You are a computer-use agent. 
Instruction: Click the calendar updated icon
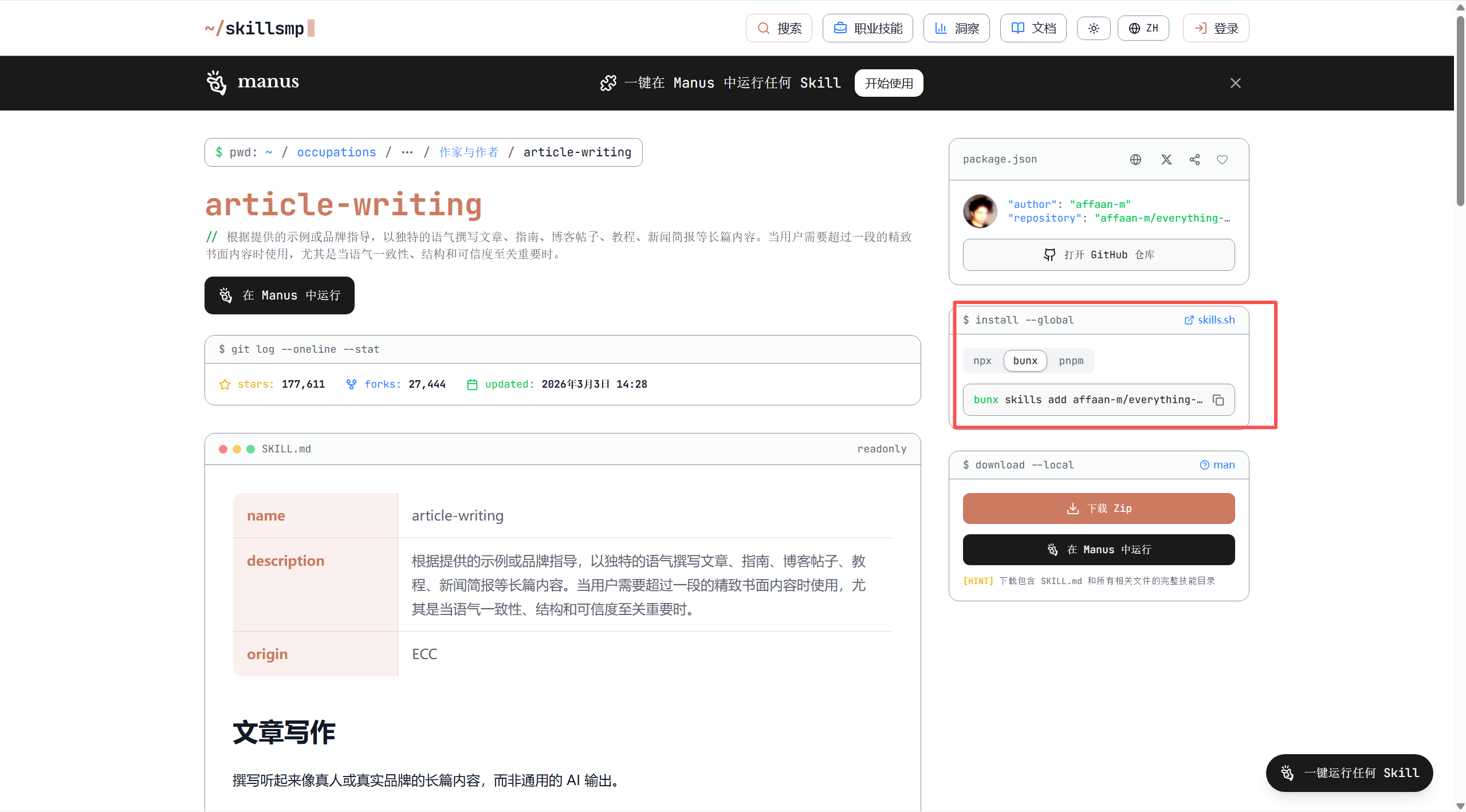(472, 384)
